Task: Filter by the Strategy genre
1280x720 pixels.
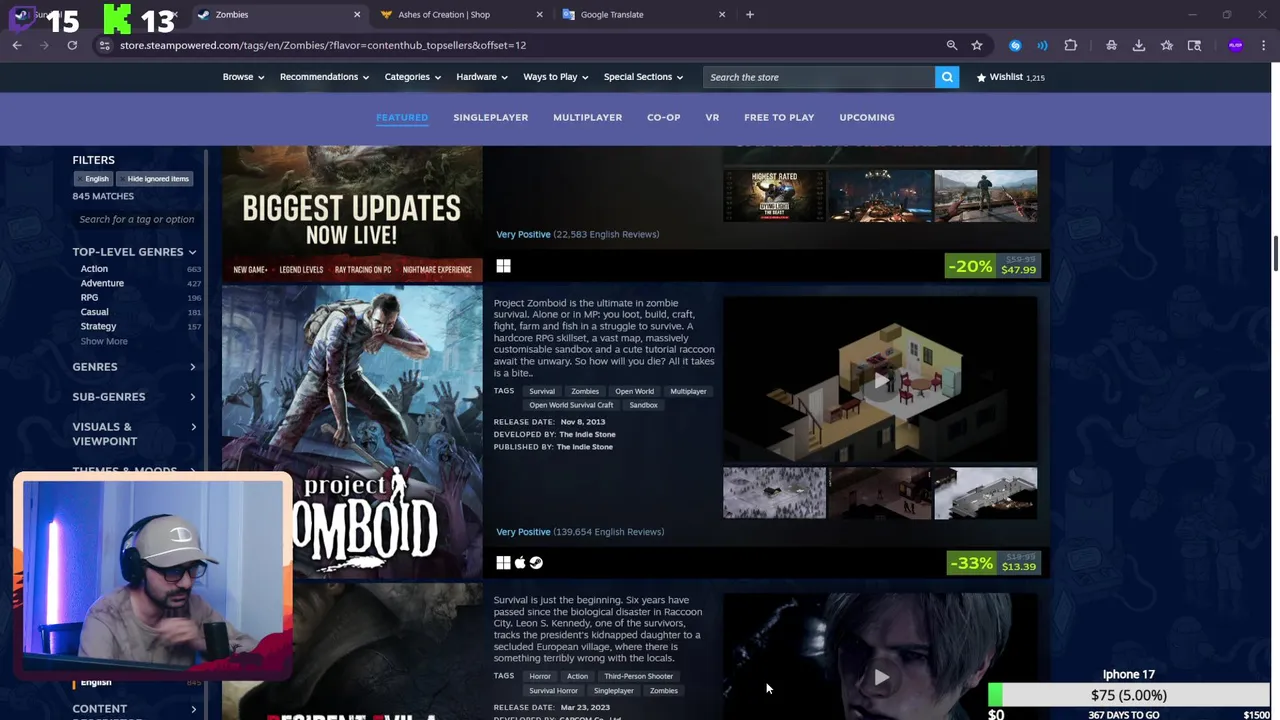Action: 98,326
